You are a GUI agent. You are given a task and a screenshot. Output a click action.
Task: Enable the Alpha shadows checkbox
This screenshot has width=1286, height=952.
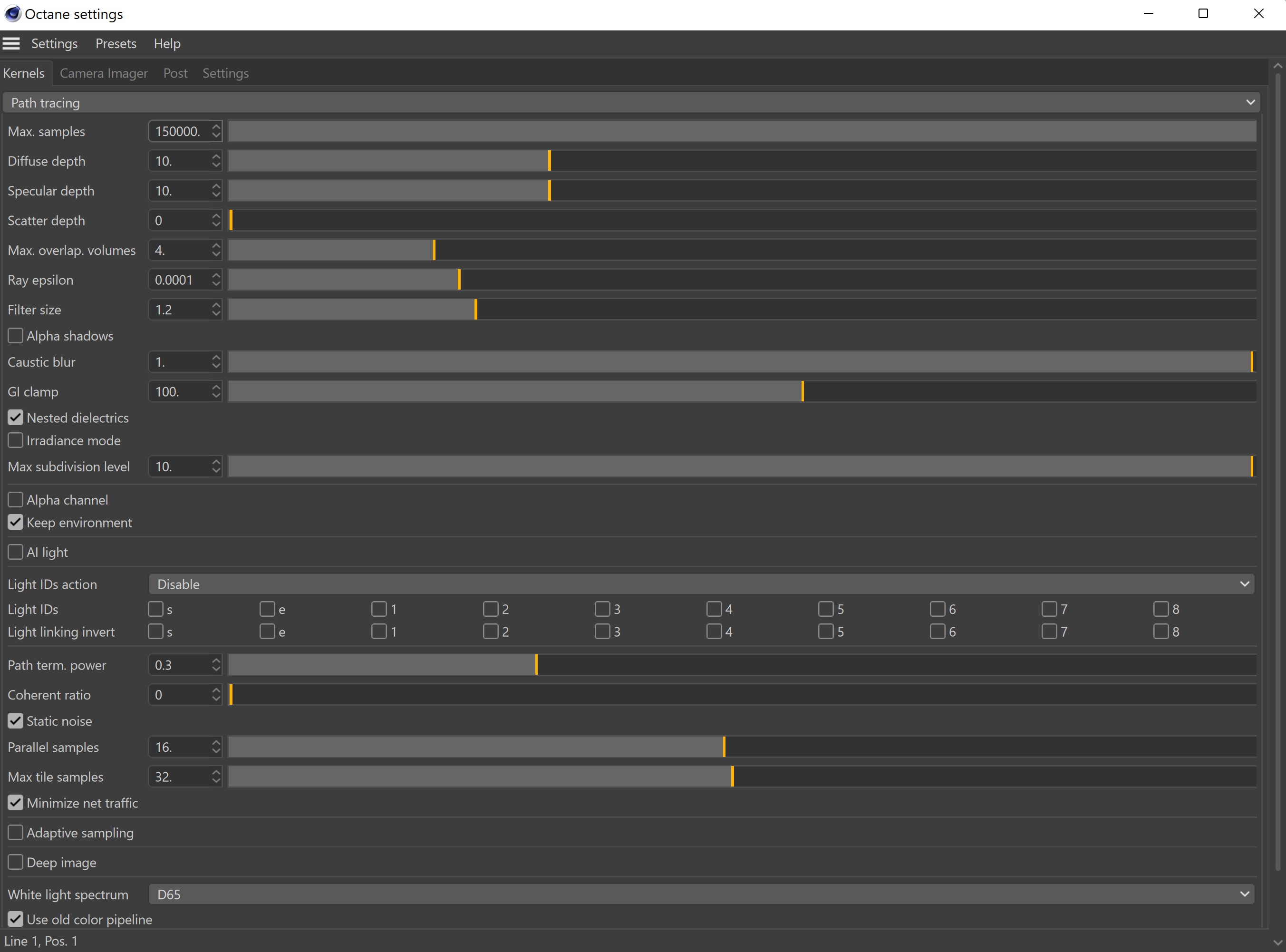click(x=16, y=336)
